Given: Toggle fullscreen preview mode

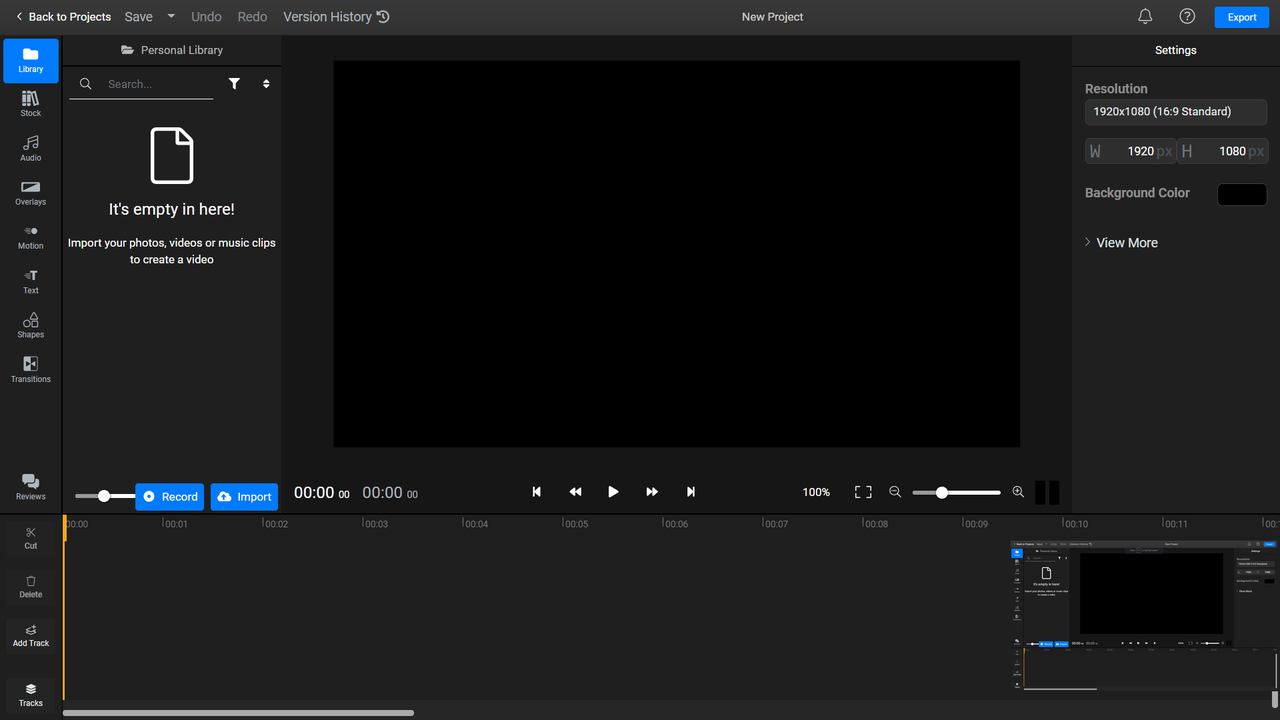Looking at the screenshot, I should coord(862,491).
